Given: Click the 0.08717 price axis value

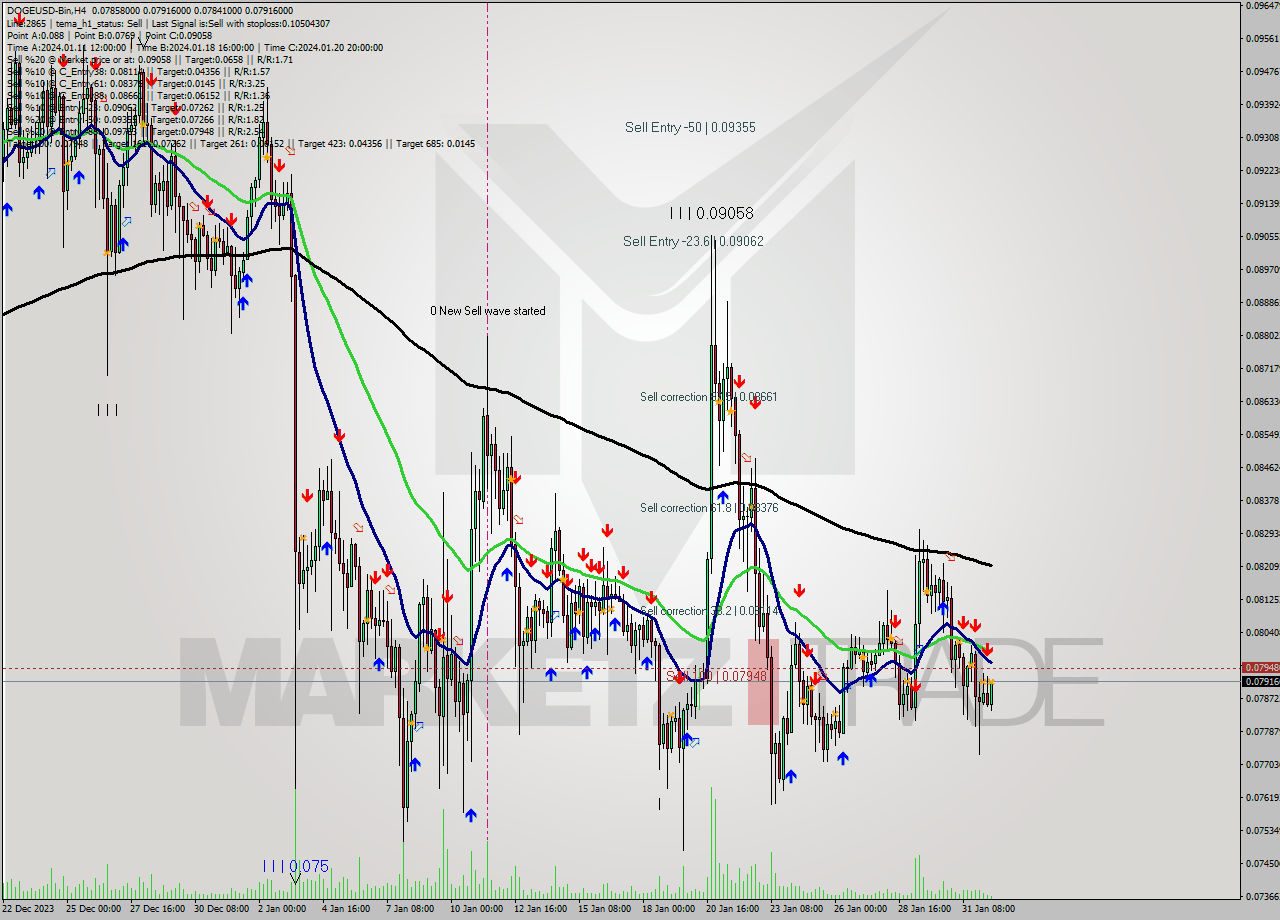Looking at the screenshot, I should click(x=1261, y=368).
